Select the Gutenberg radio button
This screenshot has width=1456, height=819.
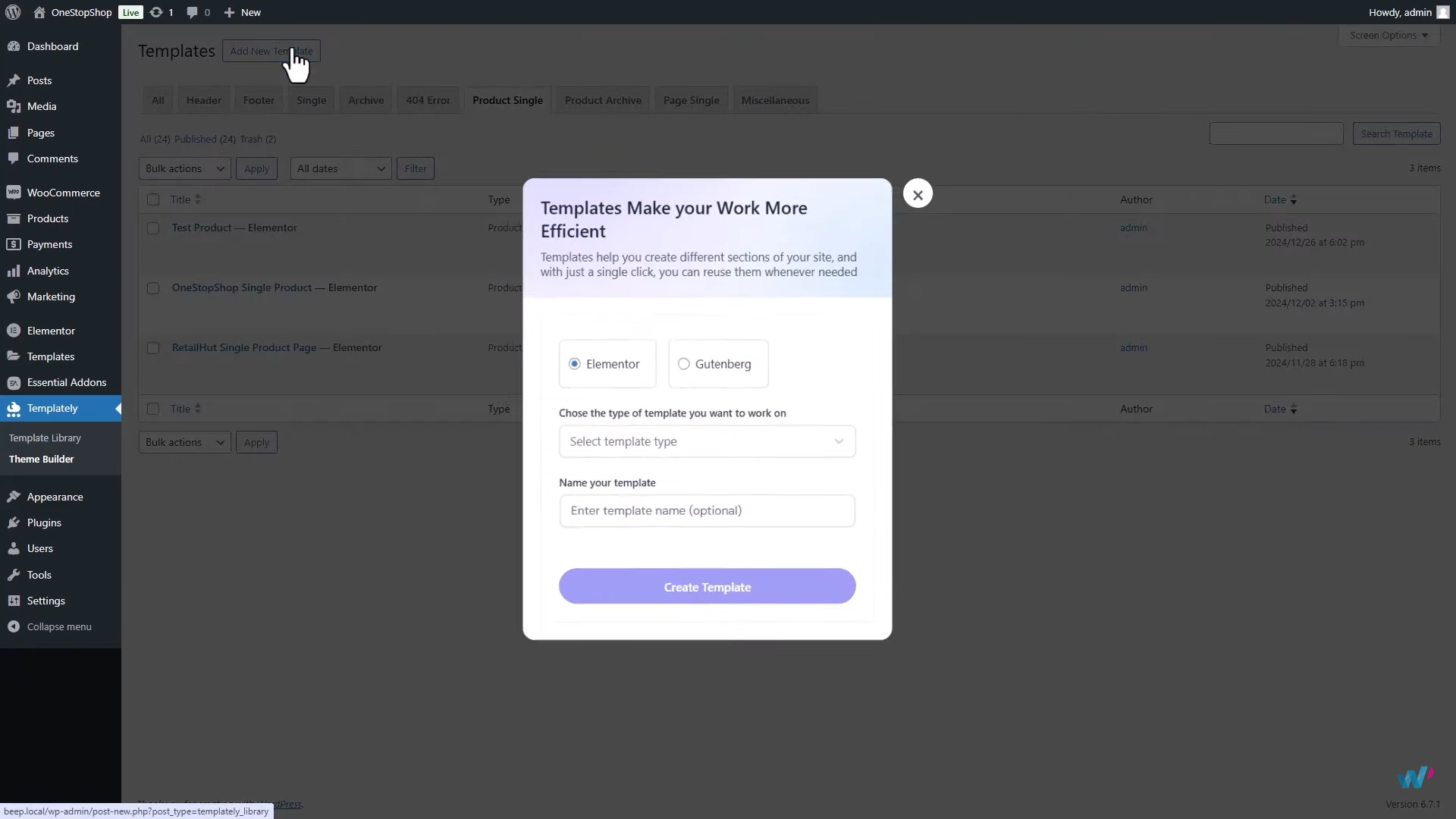(685, 364)
